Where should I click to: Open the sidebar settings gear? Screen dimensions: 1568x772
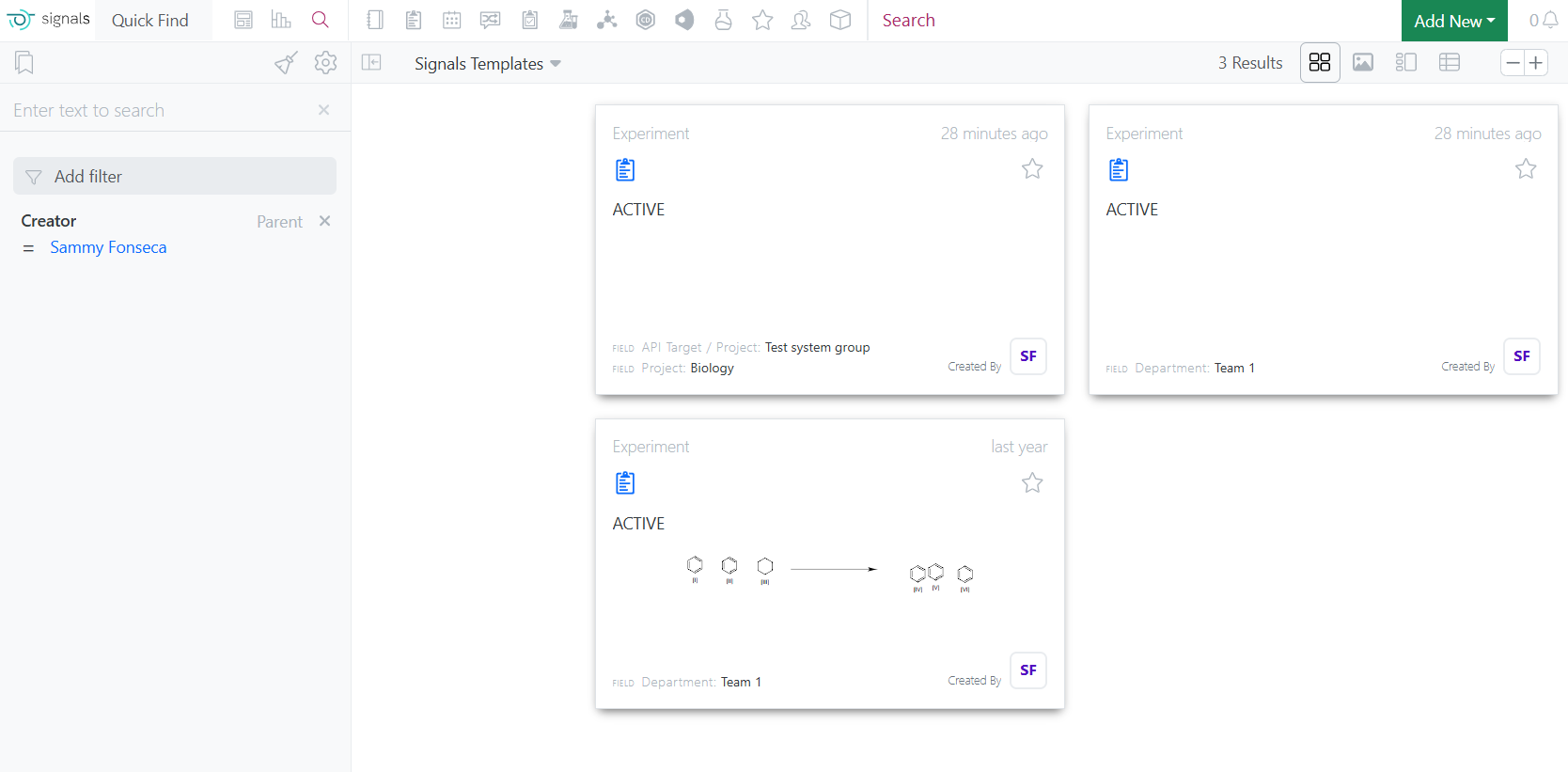(x=325, y=63)
